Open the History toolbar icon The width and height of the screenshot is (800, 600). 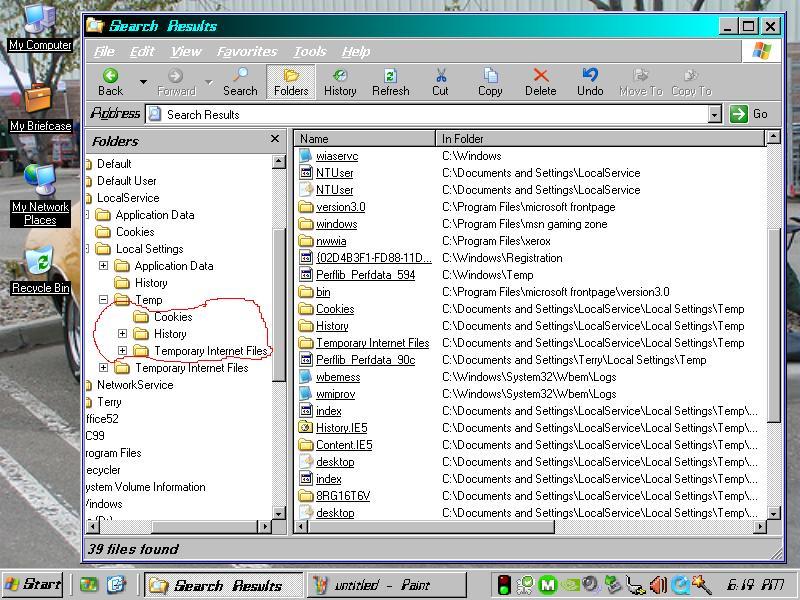[x=340, y=76]
